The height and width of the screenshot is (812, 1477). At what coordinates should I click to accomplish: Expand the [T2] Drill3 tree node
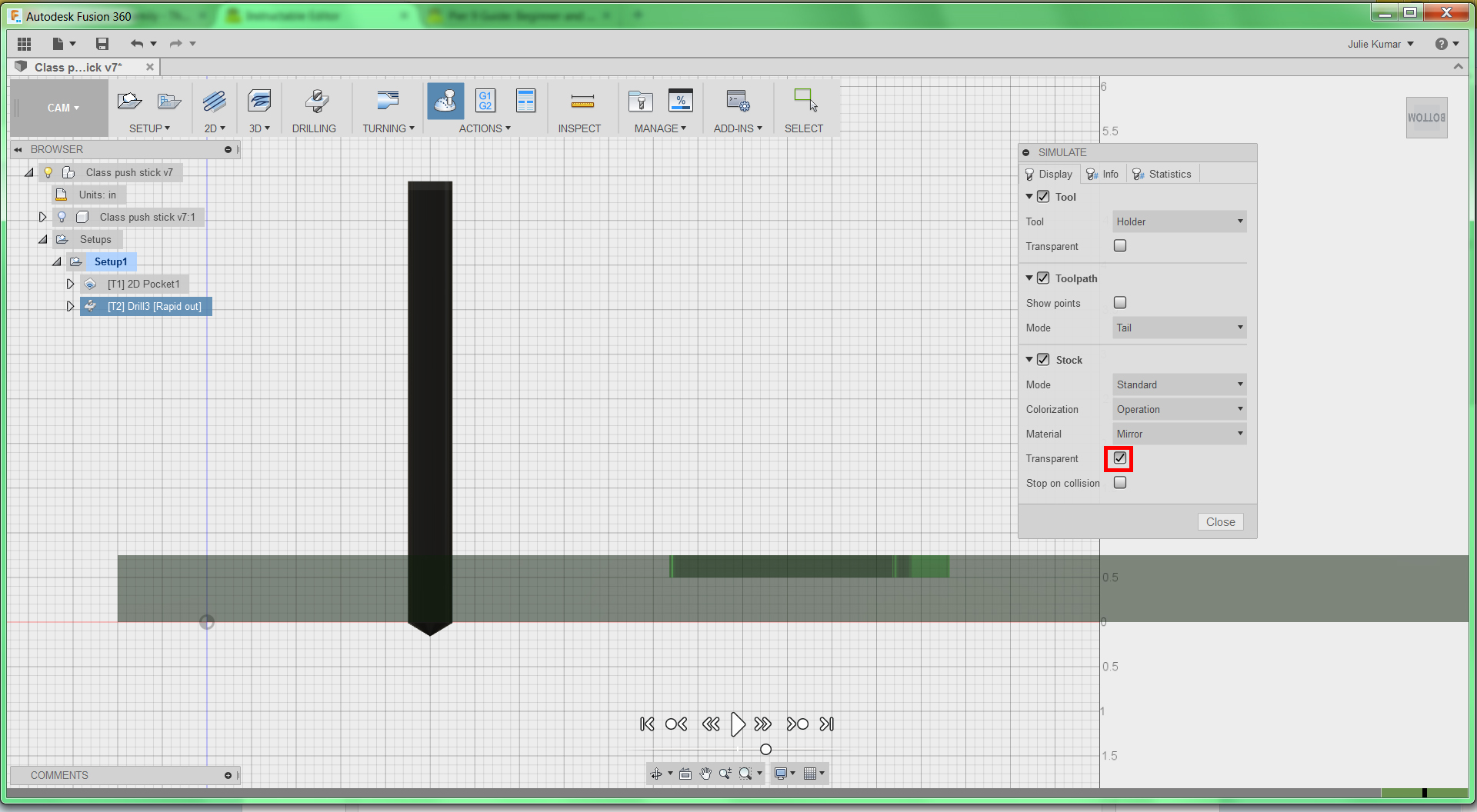[x=70, y=306]
